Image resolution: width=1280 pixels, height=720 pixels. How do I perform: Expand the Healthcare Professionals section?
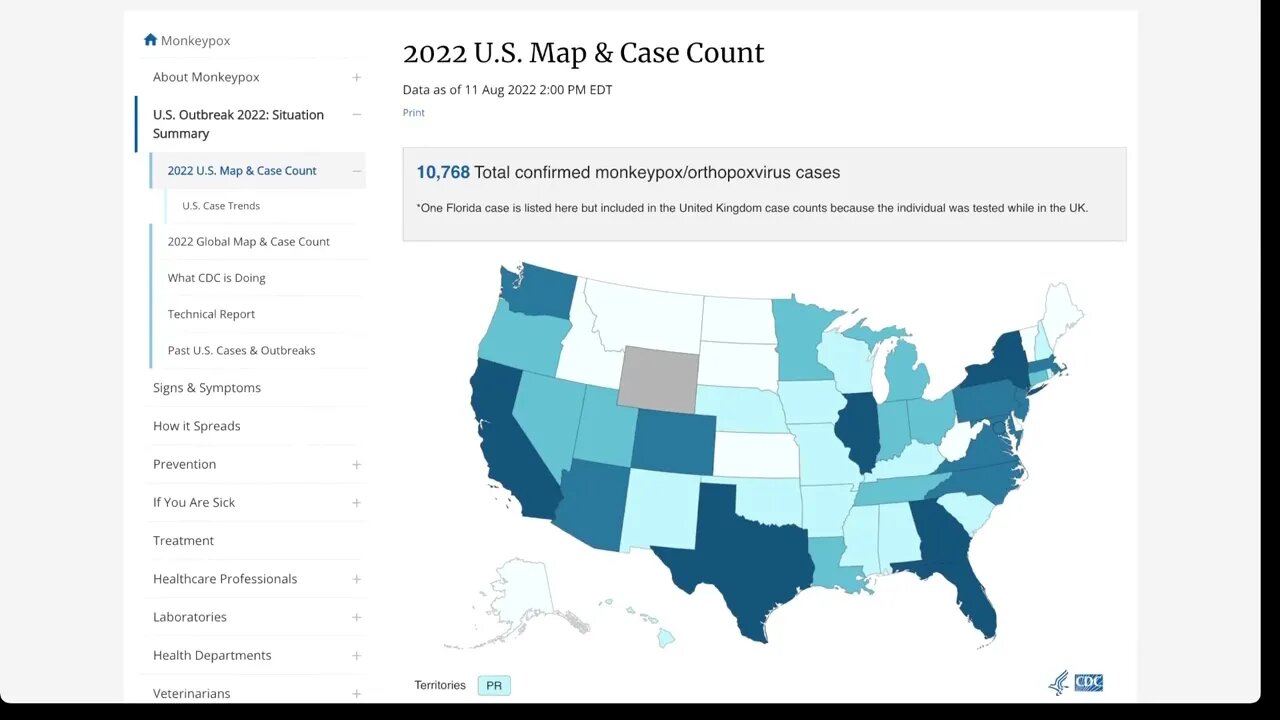356,579
